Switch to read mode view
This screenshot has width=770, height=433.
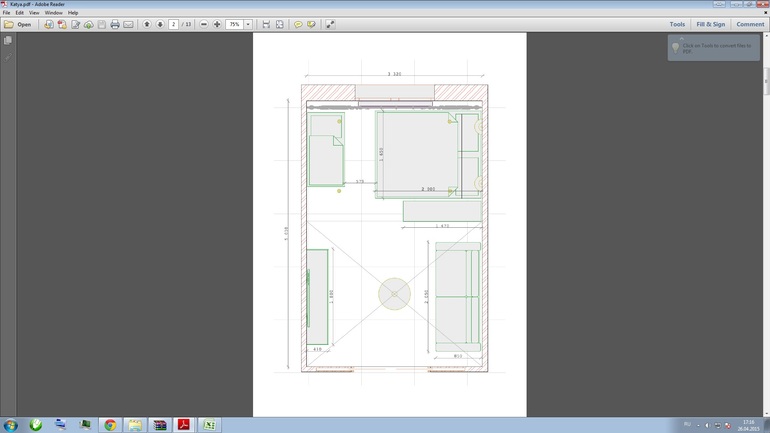point(330,24)
